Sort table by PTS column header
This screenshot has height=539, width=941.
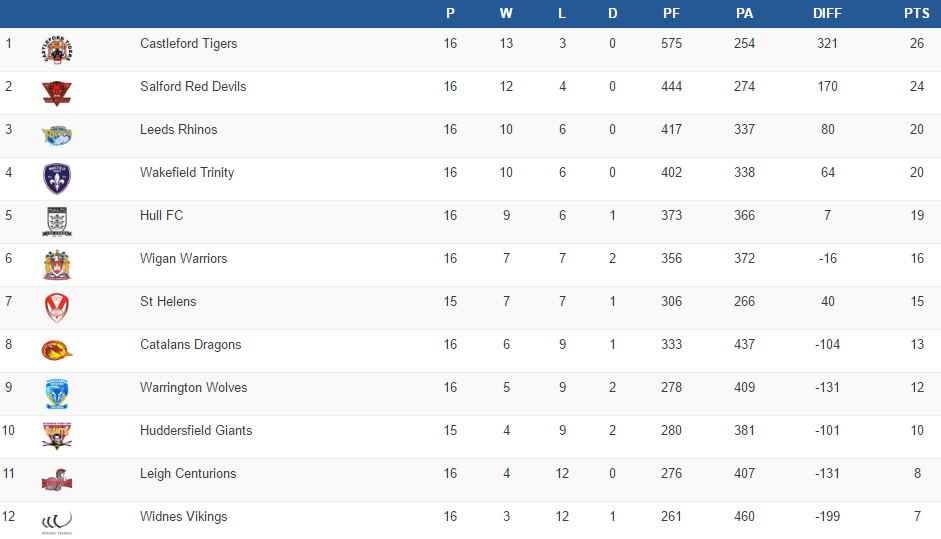coord(916,13)
